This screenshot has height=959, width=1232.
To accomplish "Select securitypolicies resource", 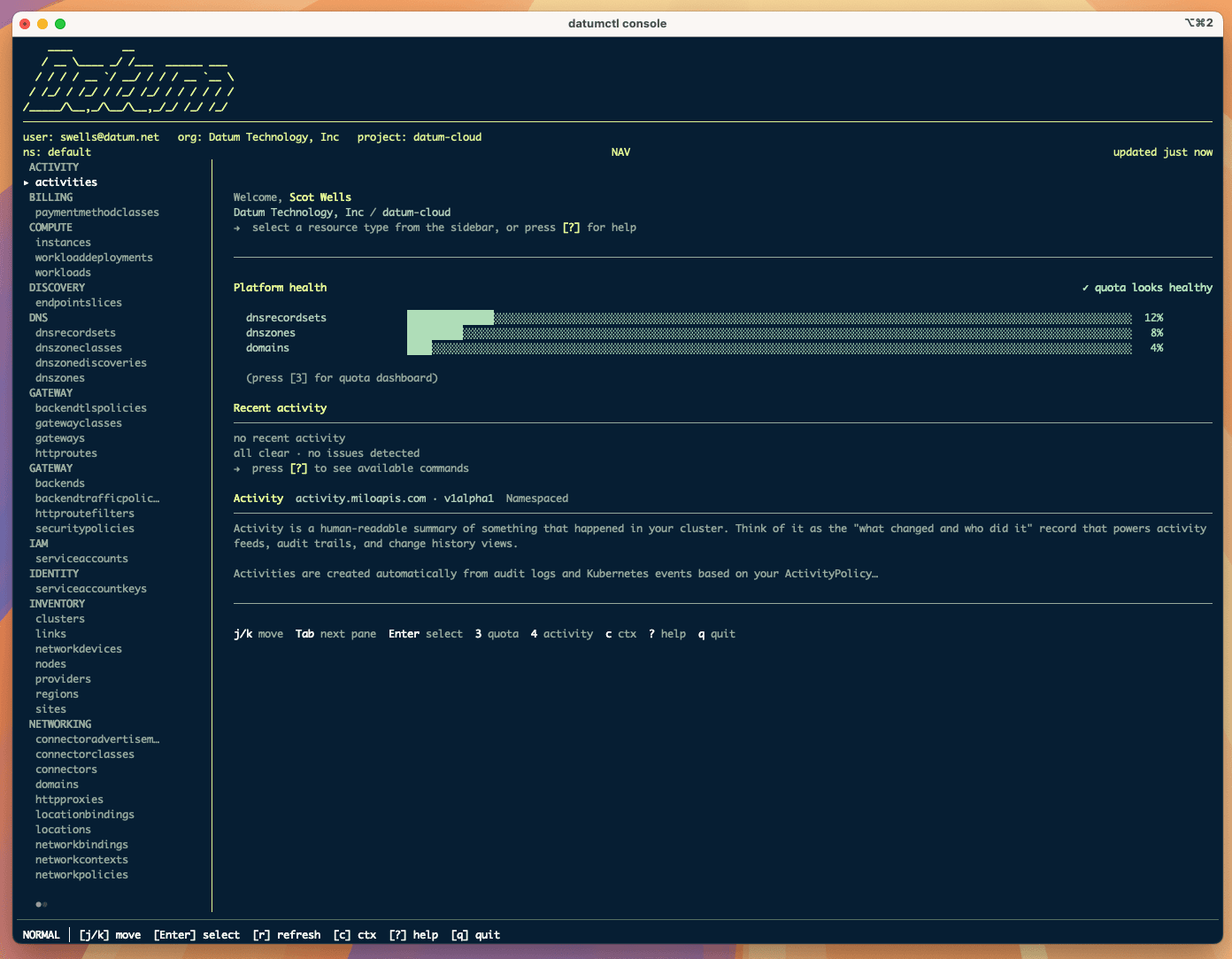I will point(85,529).
